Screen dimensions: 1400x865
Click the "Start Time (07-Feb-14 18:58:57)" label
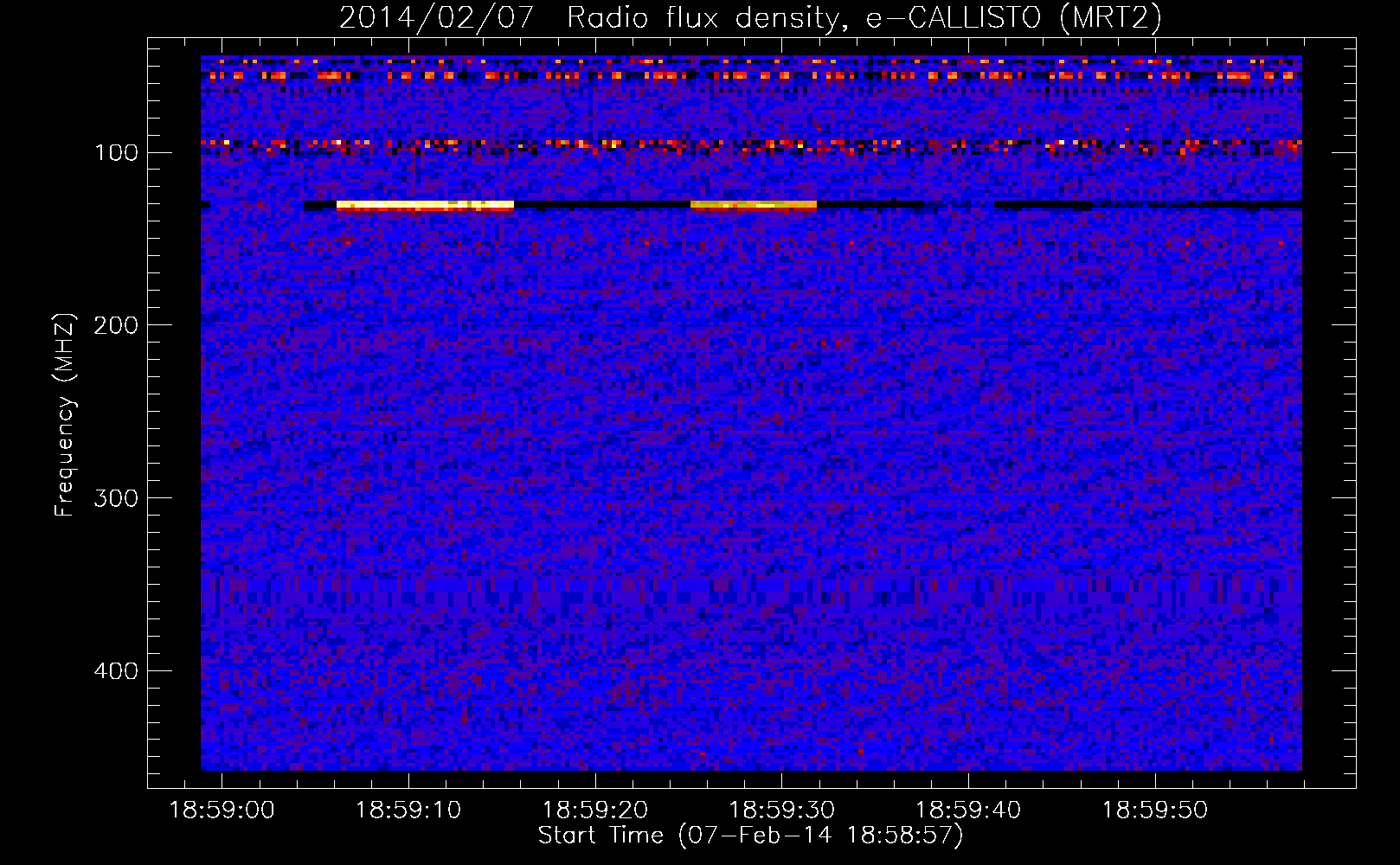[750, 836]
